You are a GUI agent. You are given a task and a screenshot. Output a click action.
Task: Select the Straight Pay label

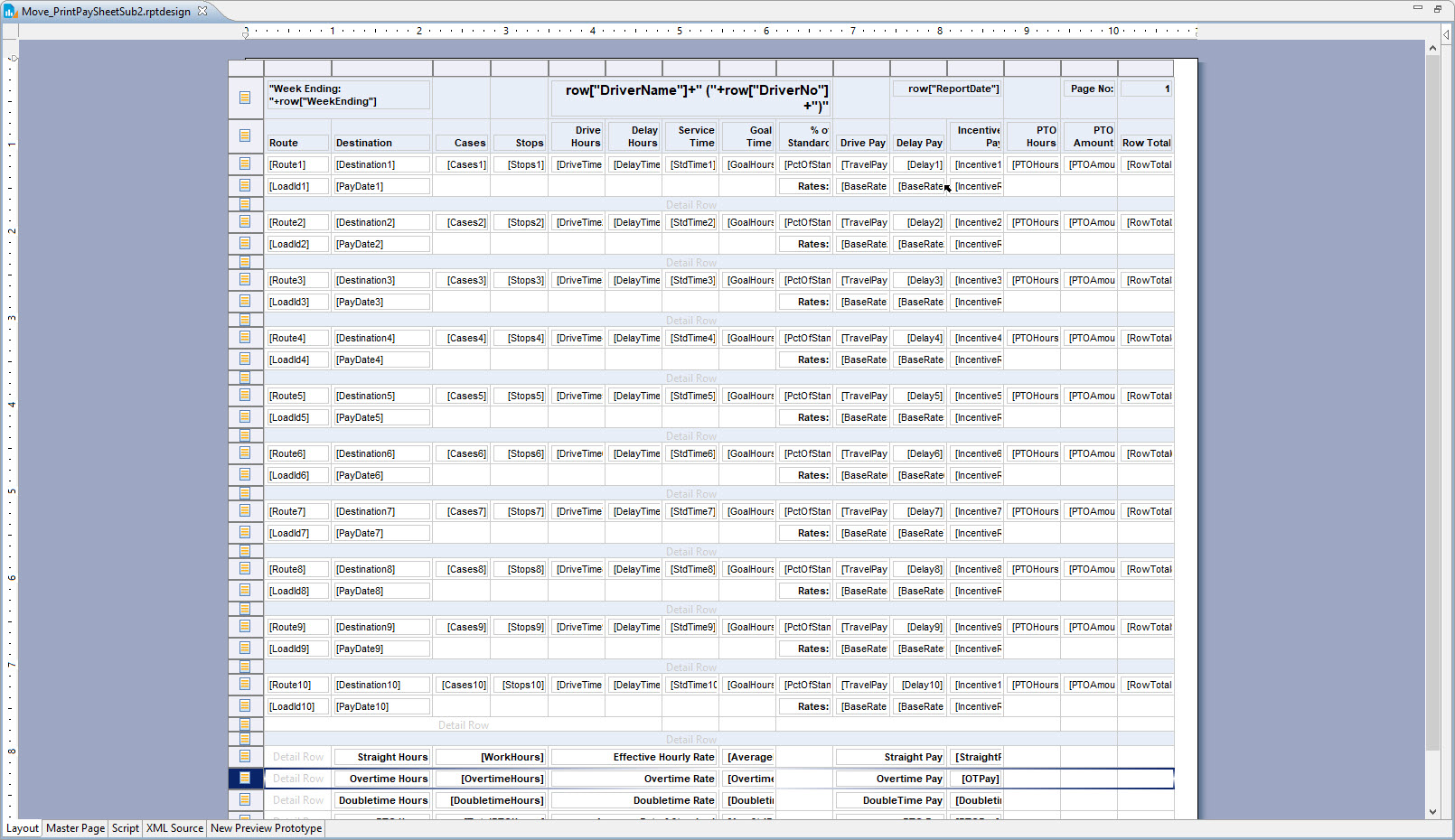point(890,757)
